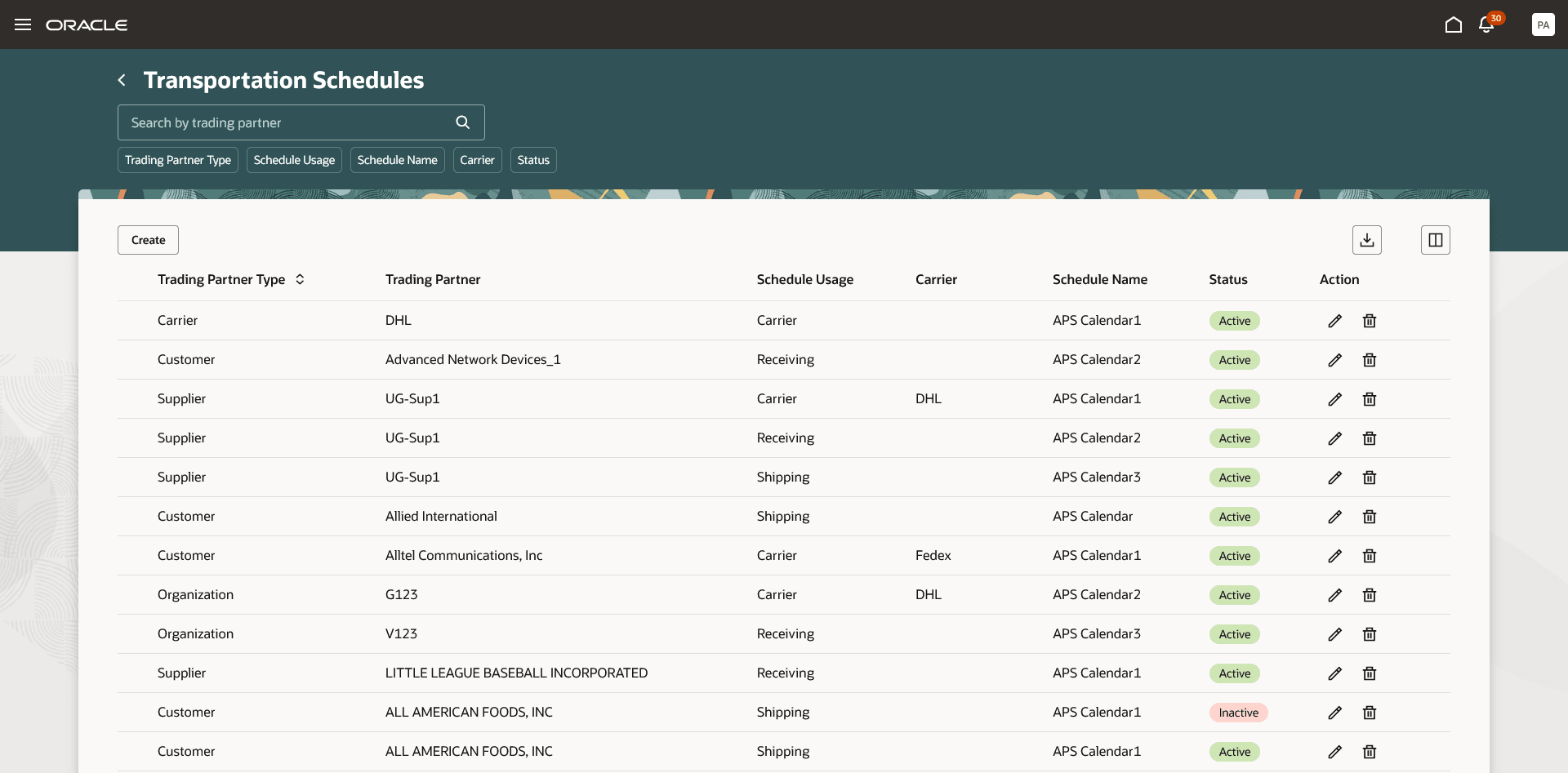Click the Create button
Screen dimensions: 1568x773
pos(147,239)
